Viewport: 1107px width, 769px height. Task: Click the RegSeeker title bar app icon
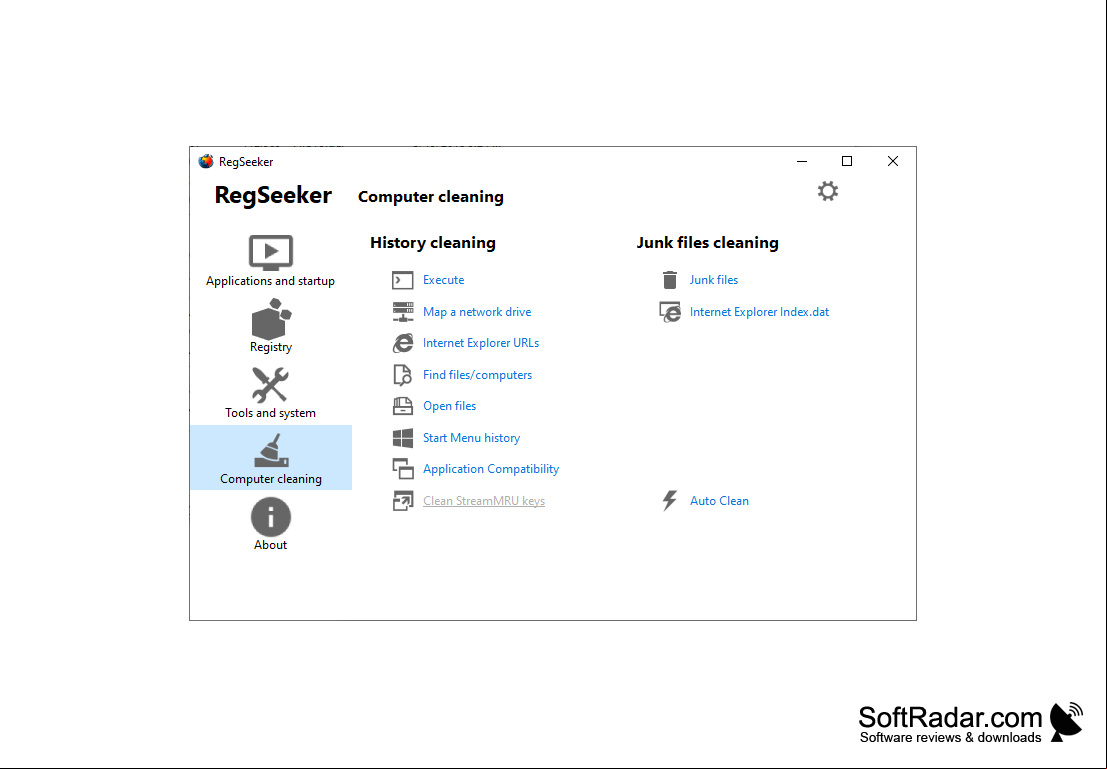(205, 162)
